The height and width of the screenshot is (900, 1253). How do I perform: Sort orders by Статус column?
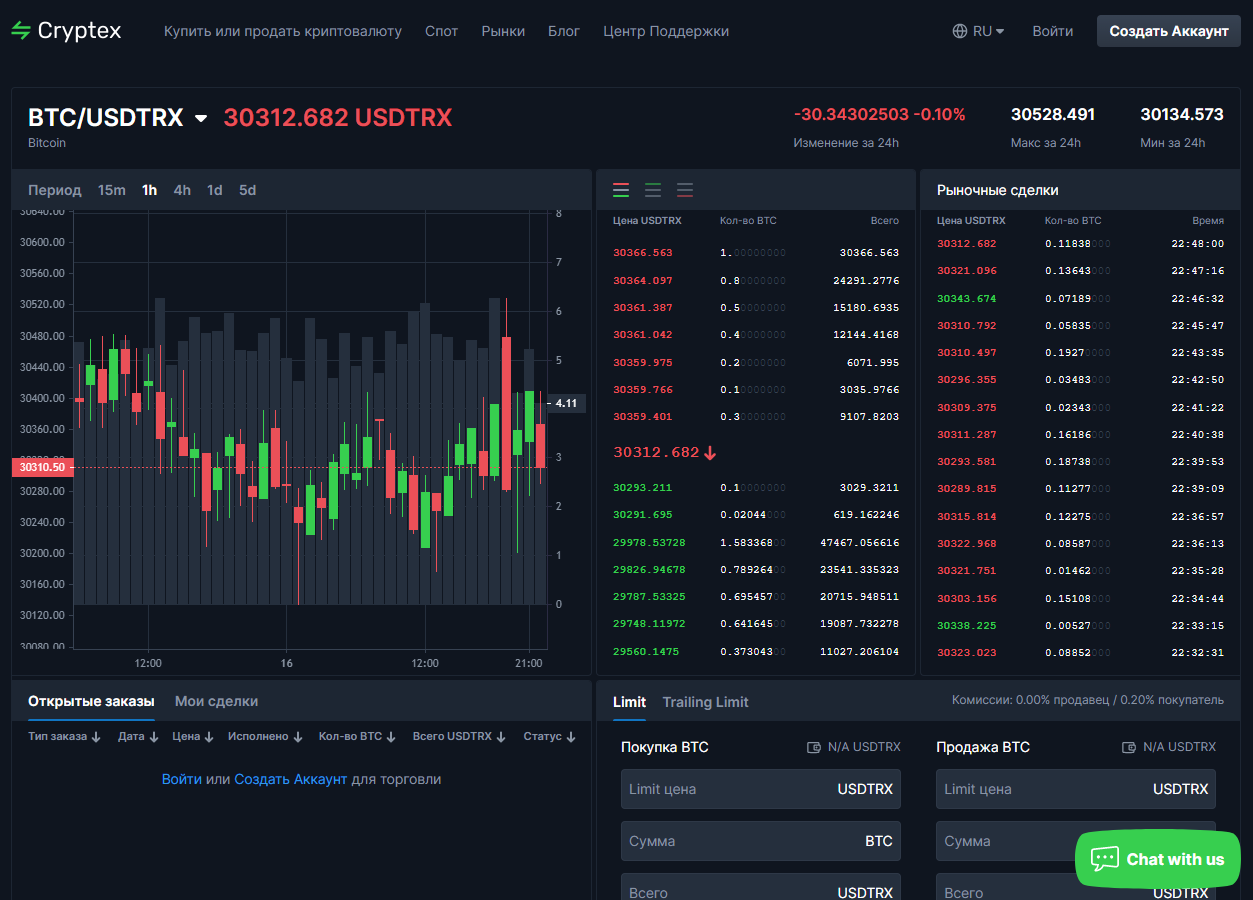point(549,736)
